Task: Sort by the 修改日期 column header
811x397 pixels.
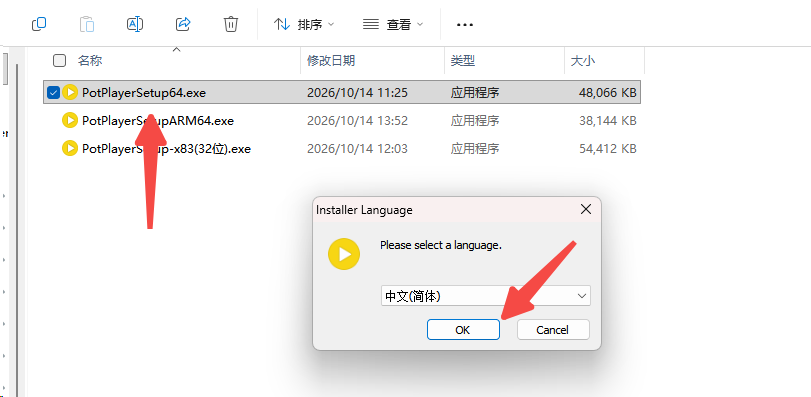Action: [x=331, y=60]
